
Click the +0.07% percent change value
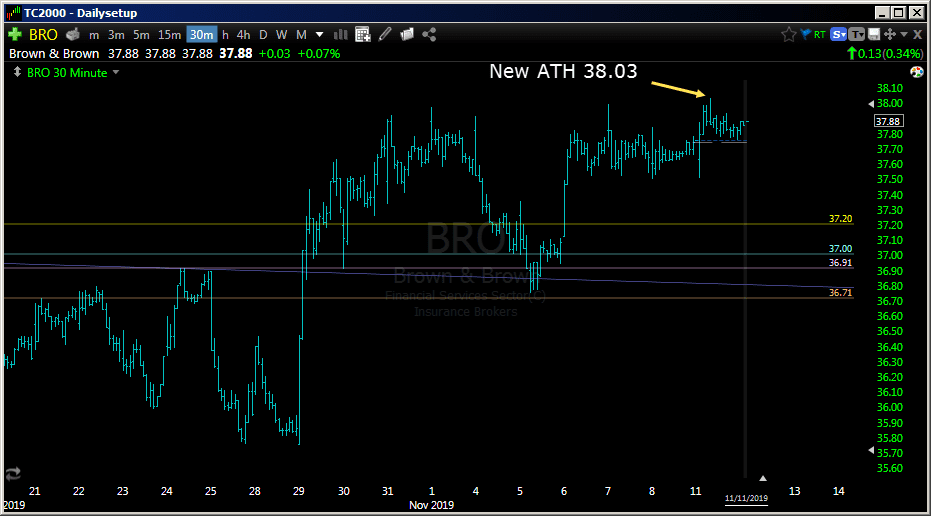tap(319, 53)
